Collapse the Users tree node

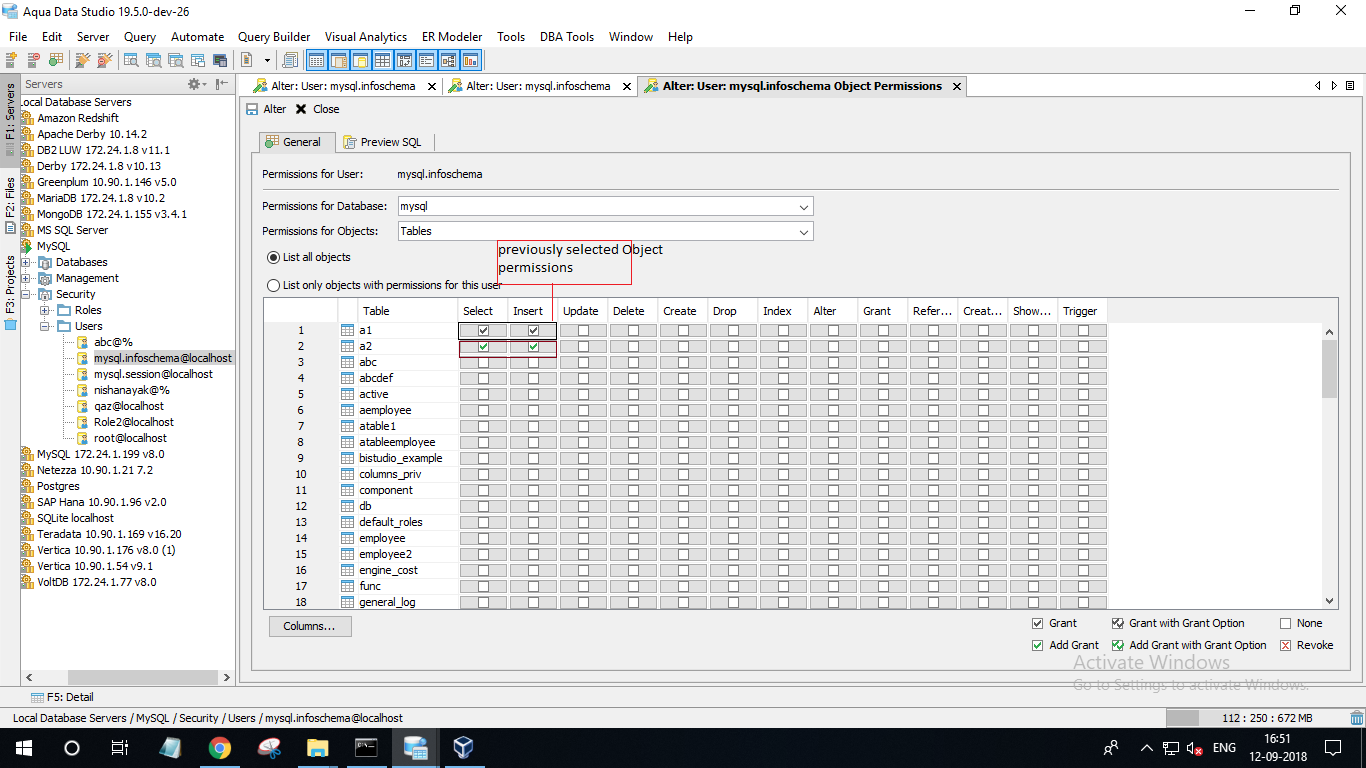45,326
